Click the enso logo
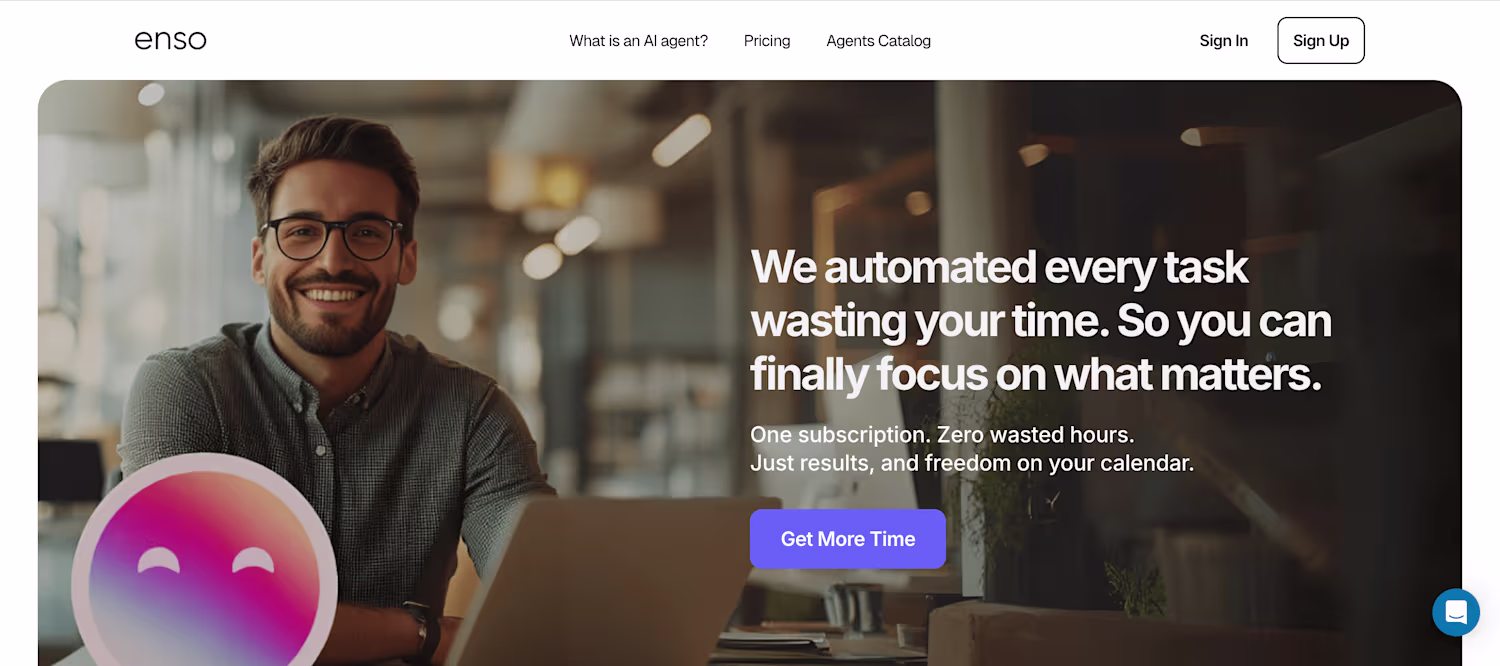Viewport: 1500px width, 666px height. 171,41
